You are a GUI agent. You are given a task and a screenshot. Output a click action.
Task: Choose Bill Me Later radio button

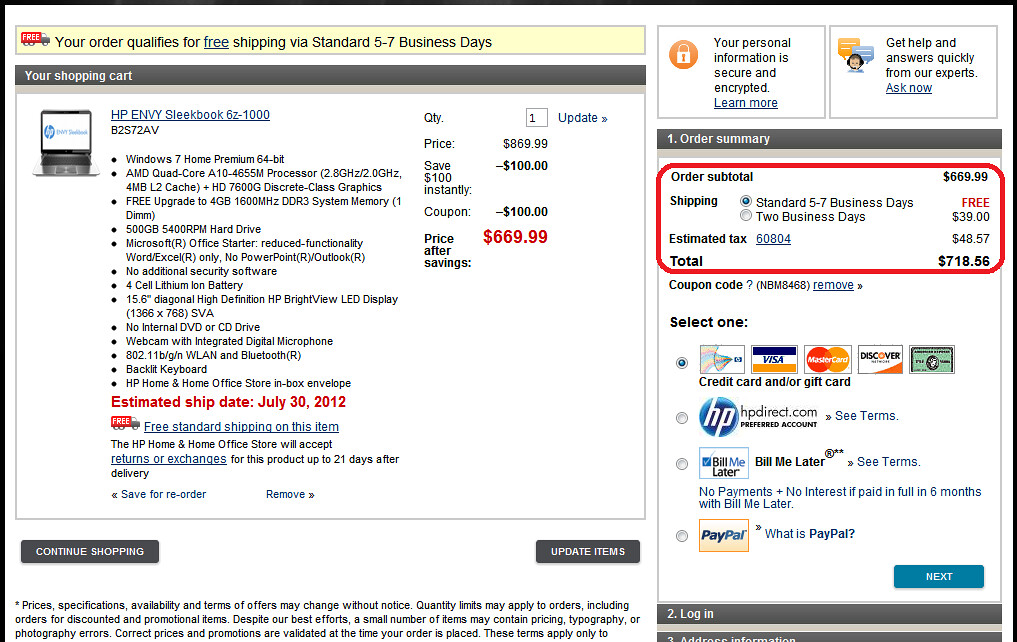pyautogui.click(x=682, y=464)
